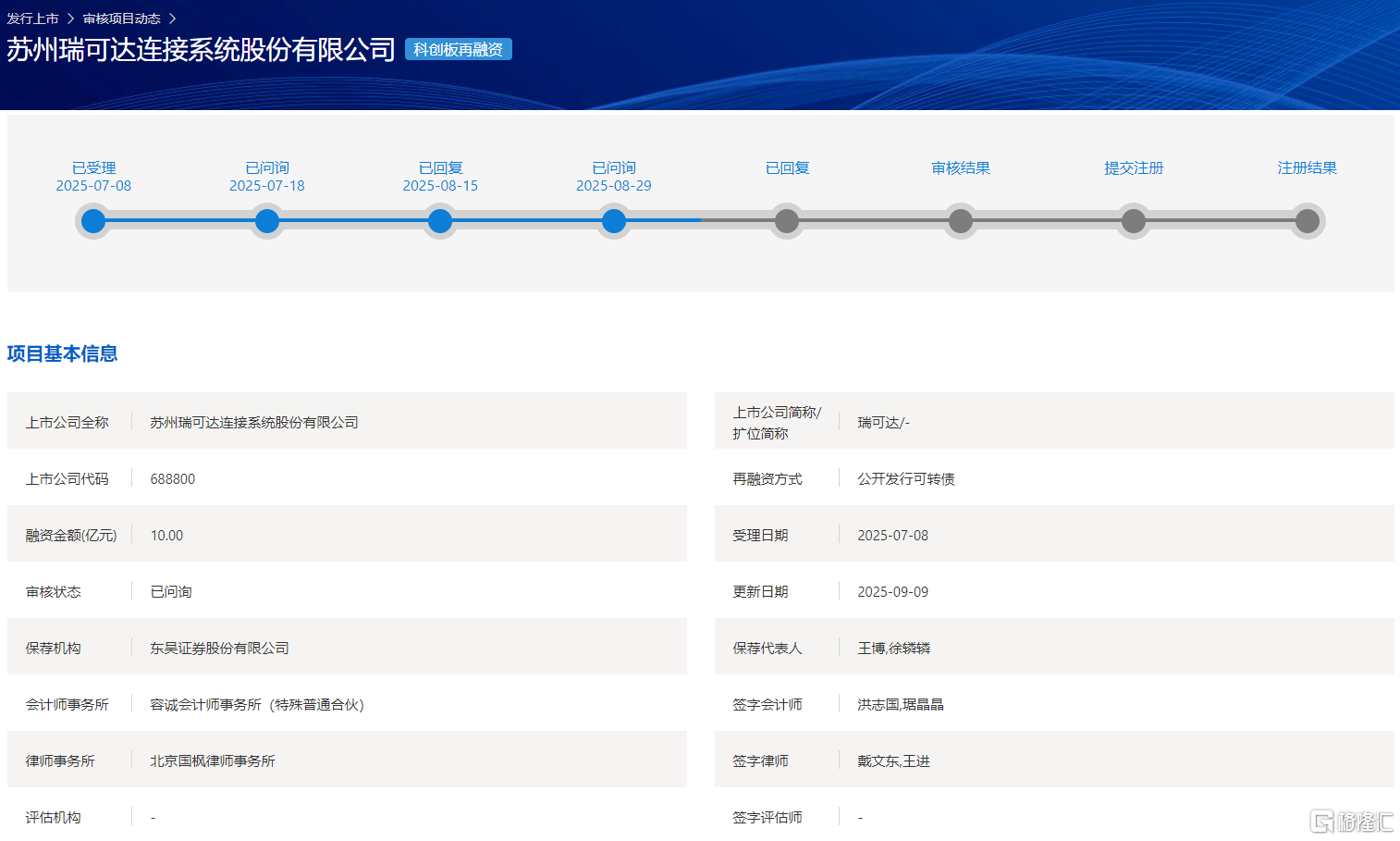
Task: Click the 保荐机构 field label
Action: click(53, 648)
